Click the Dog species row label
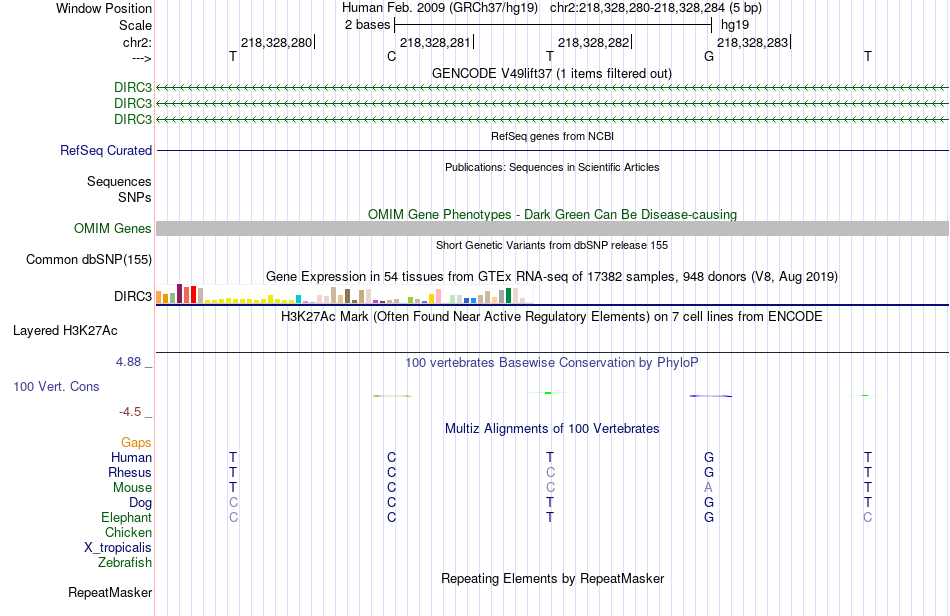950x616 pixels. 141,503
